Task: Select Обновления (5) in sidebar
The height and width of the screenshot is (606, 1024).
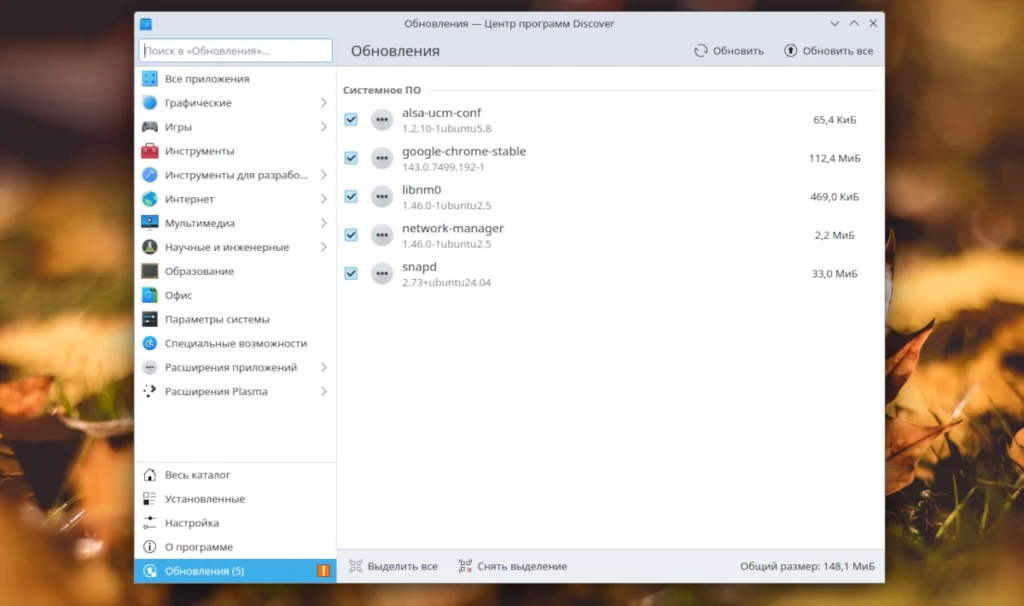Action: 235,571
